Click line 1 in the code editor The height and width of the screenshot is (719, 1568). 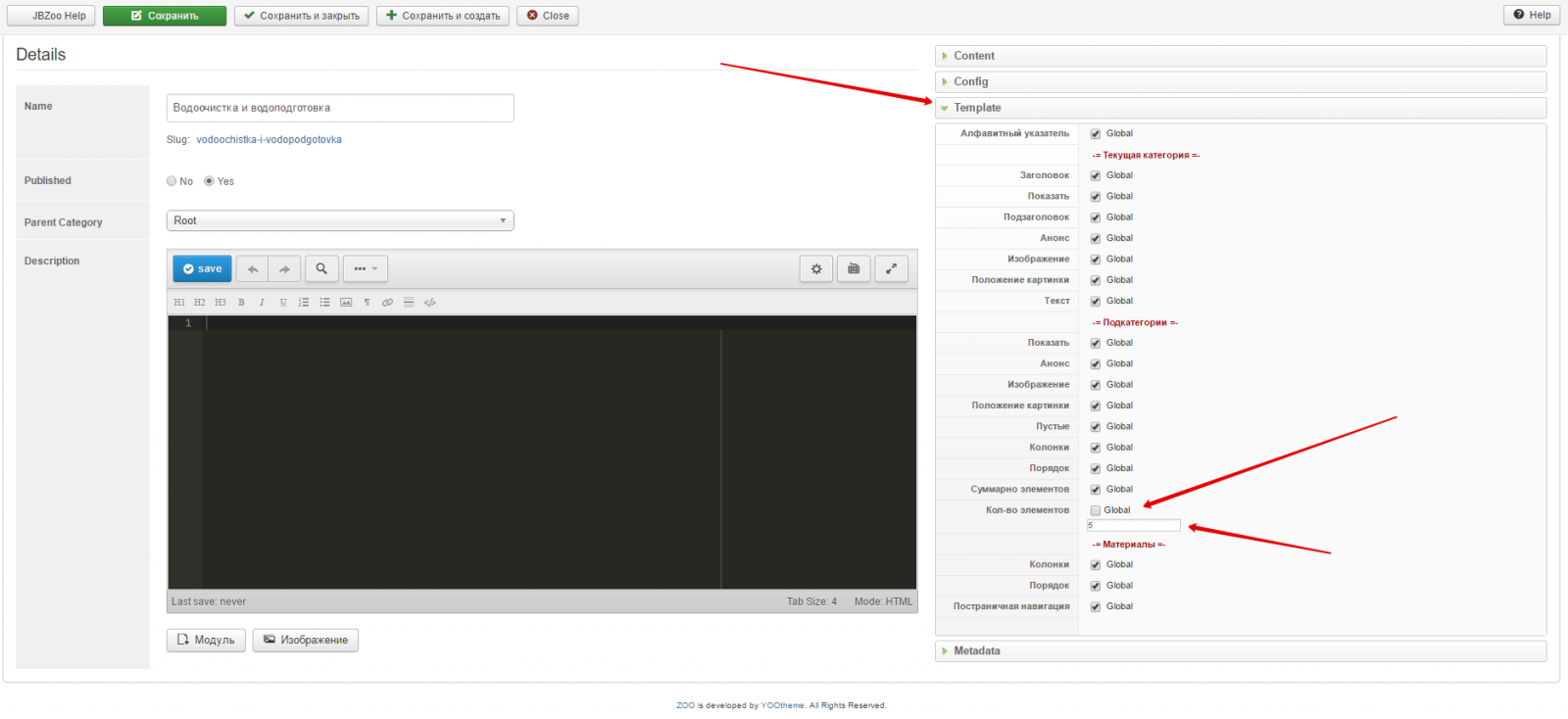coord(561,323)
